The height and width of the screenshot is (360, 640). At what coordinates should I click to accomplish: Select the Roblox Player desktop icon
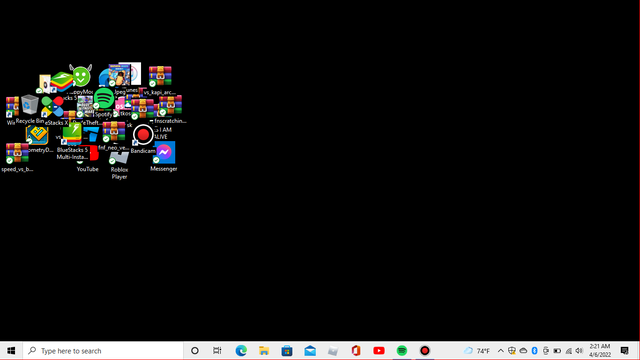[x=119, y=157]
